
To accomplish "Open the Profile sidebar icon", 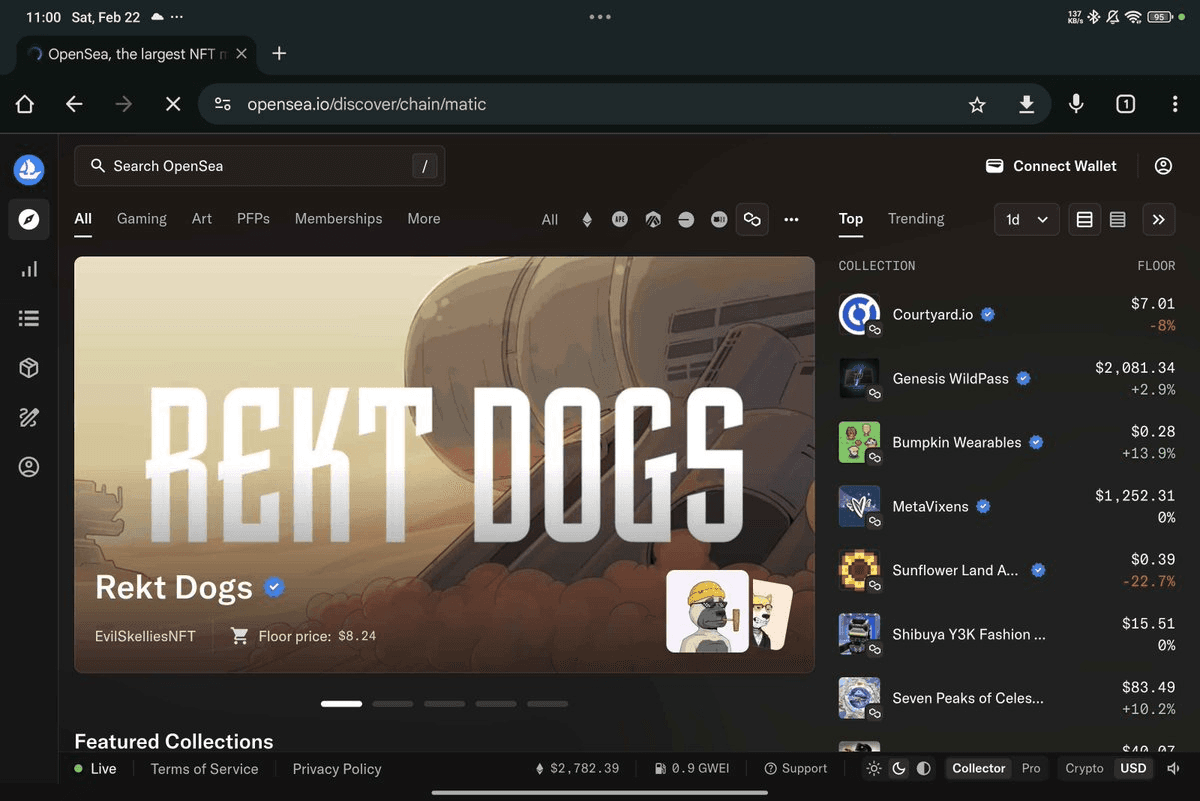I will pos(29,467).
